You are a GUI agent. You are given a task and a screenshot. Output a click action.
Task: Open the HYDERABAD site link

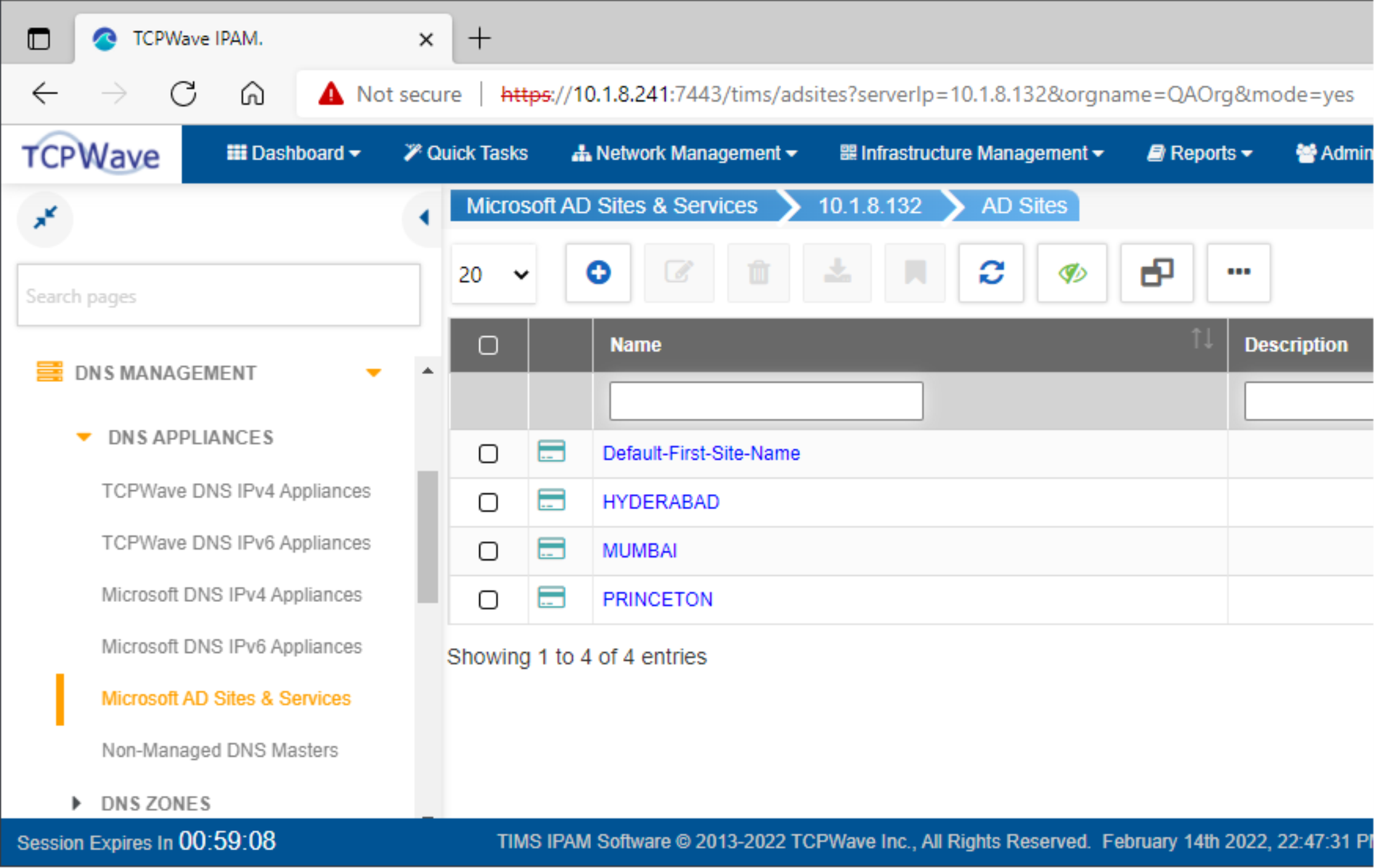661,502
